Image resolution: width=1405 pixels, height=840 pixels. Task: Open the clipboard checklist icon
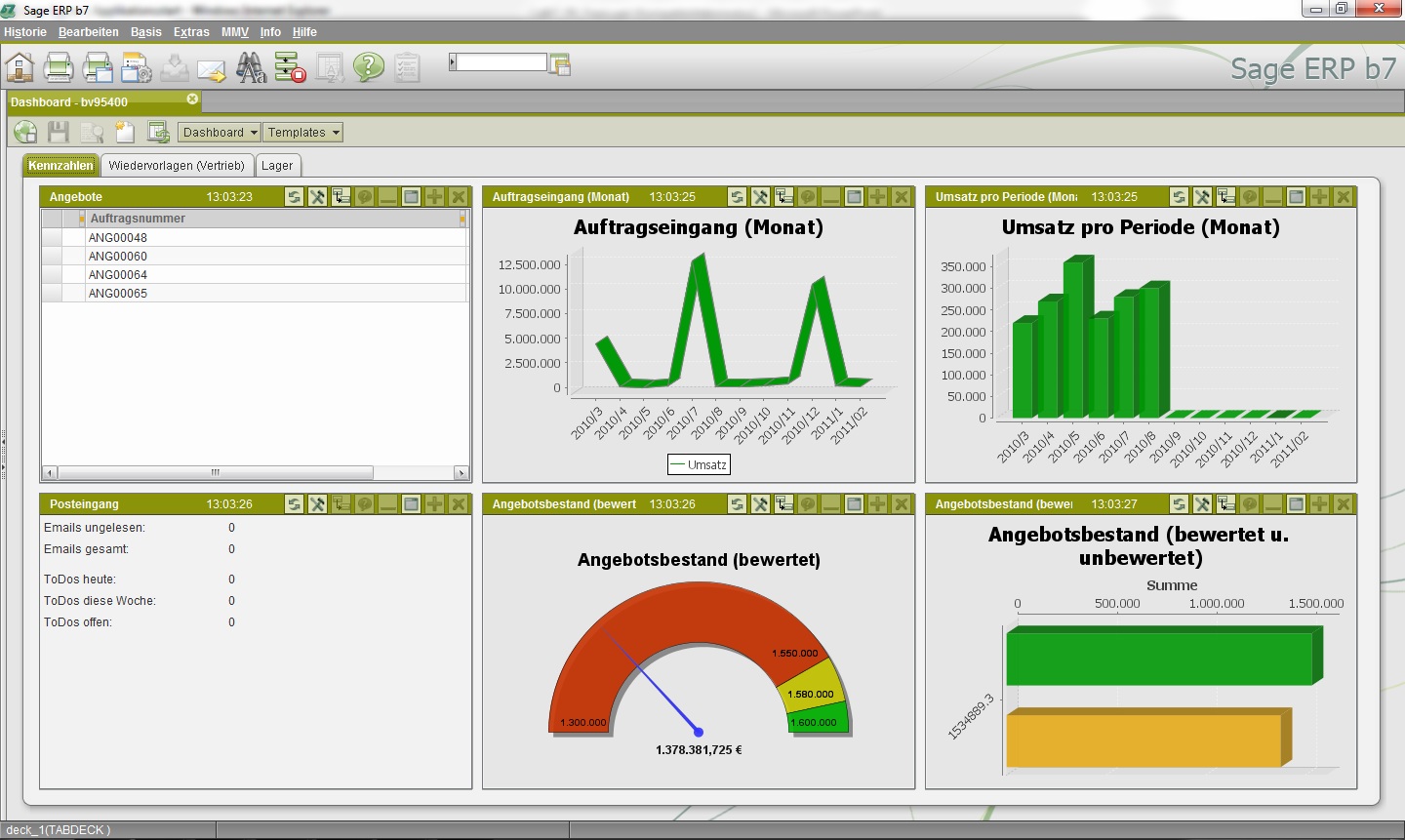click(407, 67)
